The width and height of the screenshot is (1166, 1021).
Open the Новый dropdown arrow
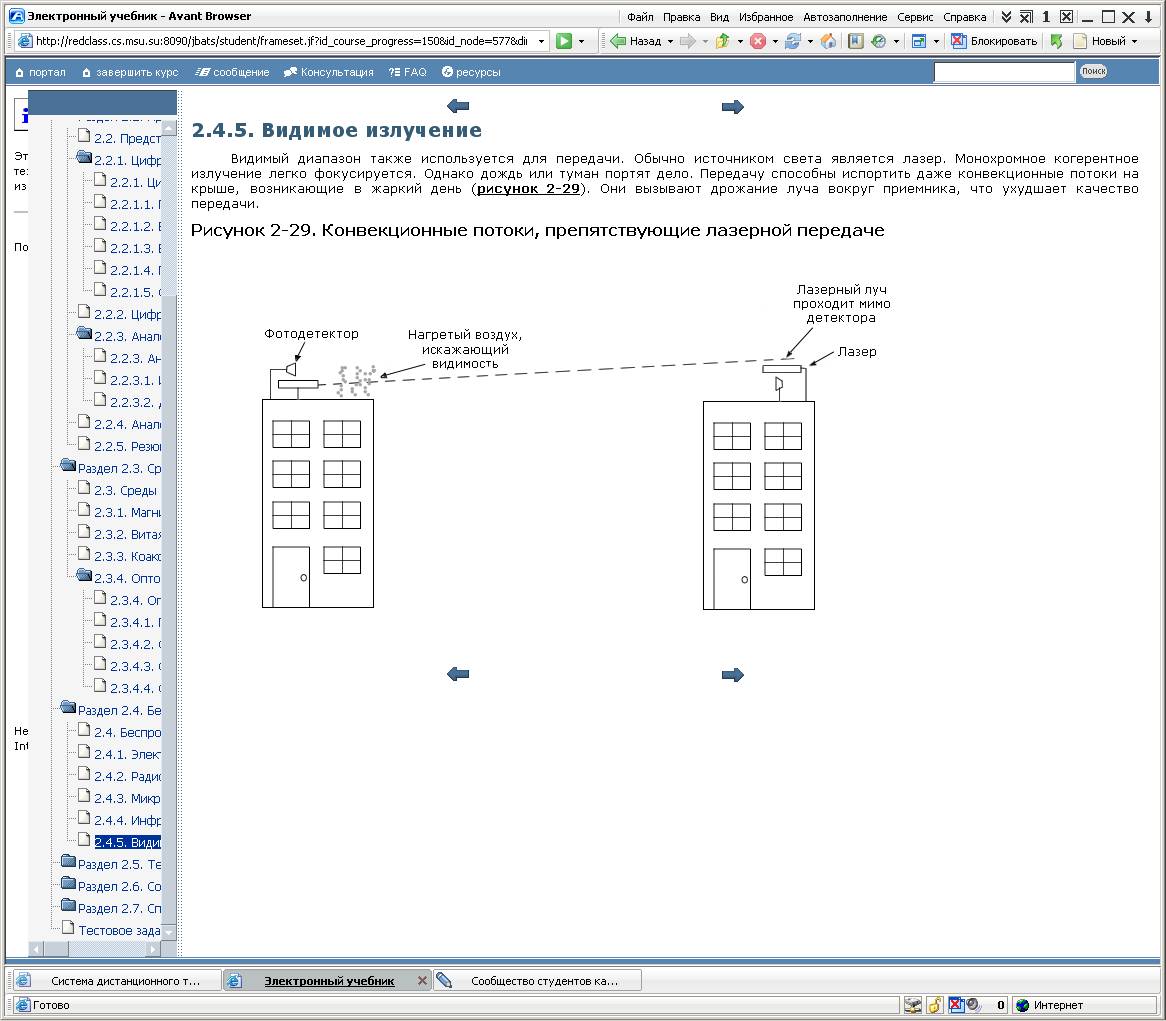1134,42
